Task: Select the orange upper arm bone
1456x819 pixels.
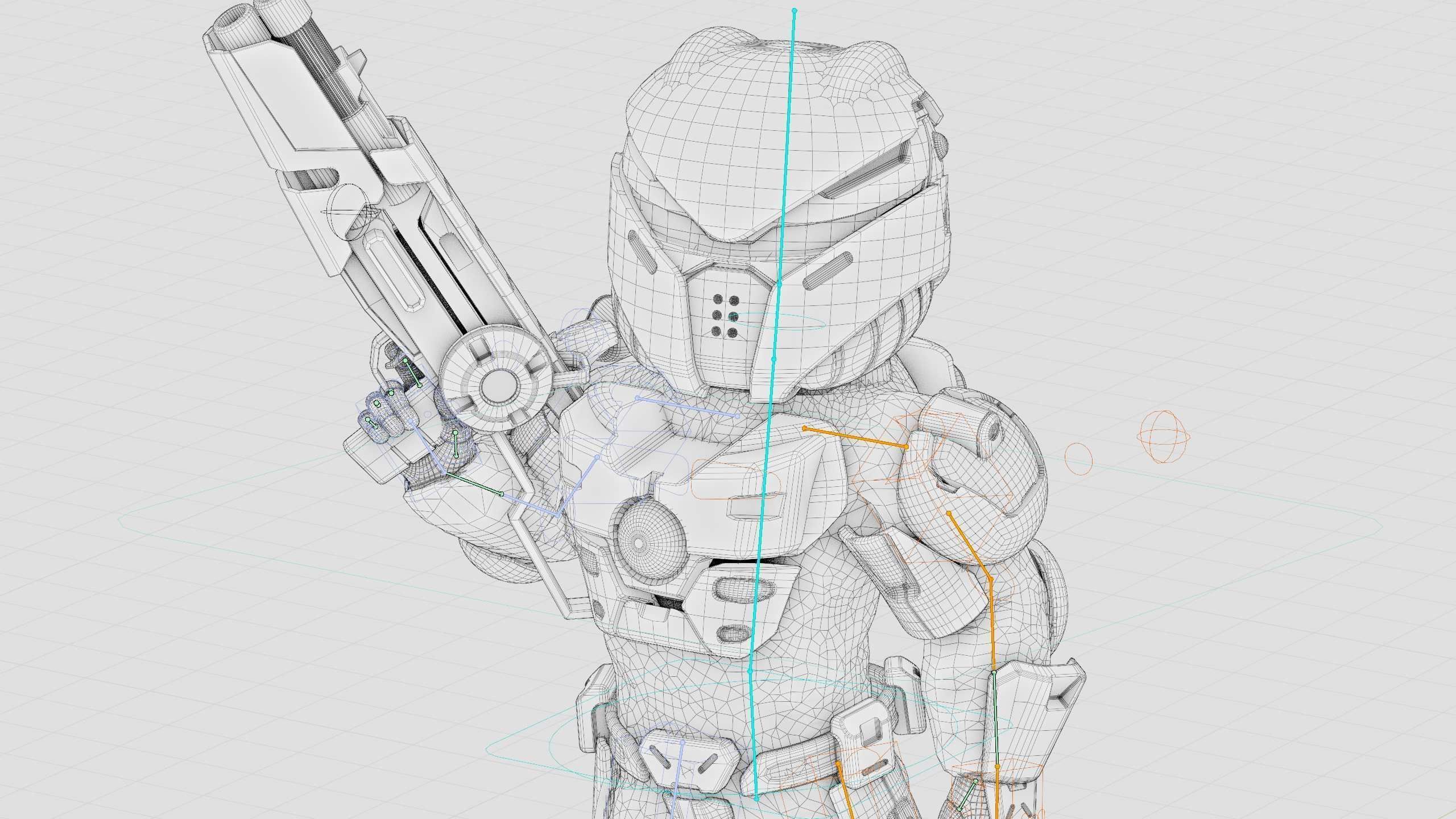Action: pos(970,547)
